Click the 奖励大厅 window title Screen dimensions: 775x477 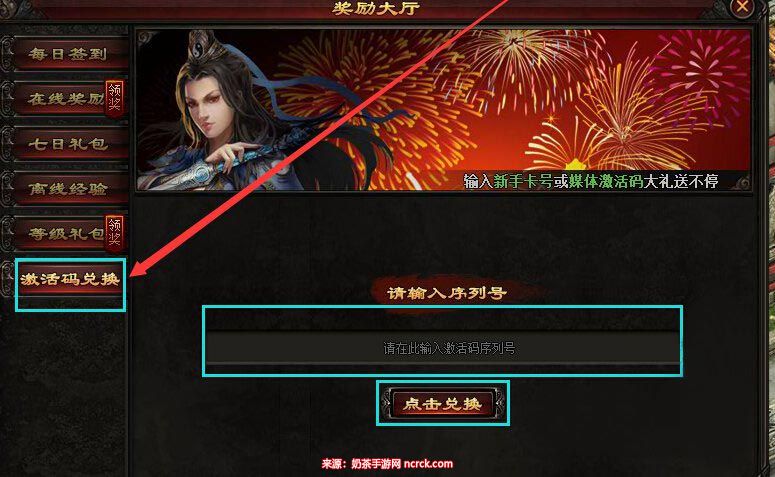[x=376, y=7]
